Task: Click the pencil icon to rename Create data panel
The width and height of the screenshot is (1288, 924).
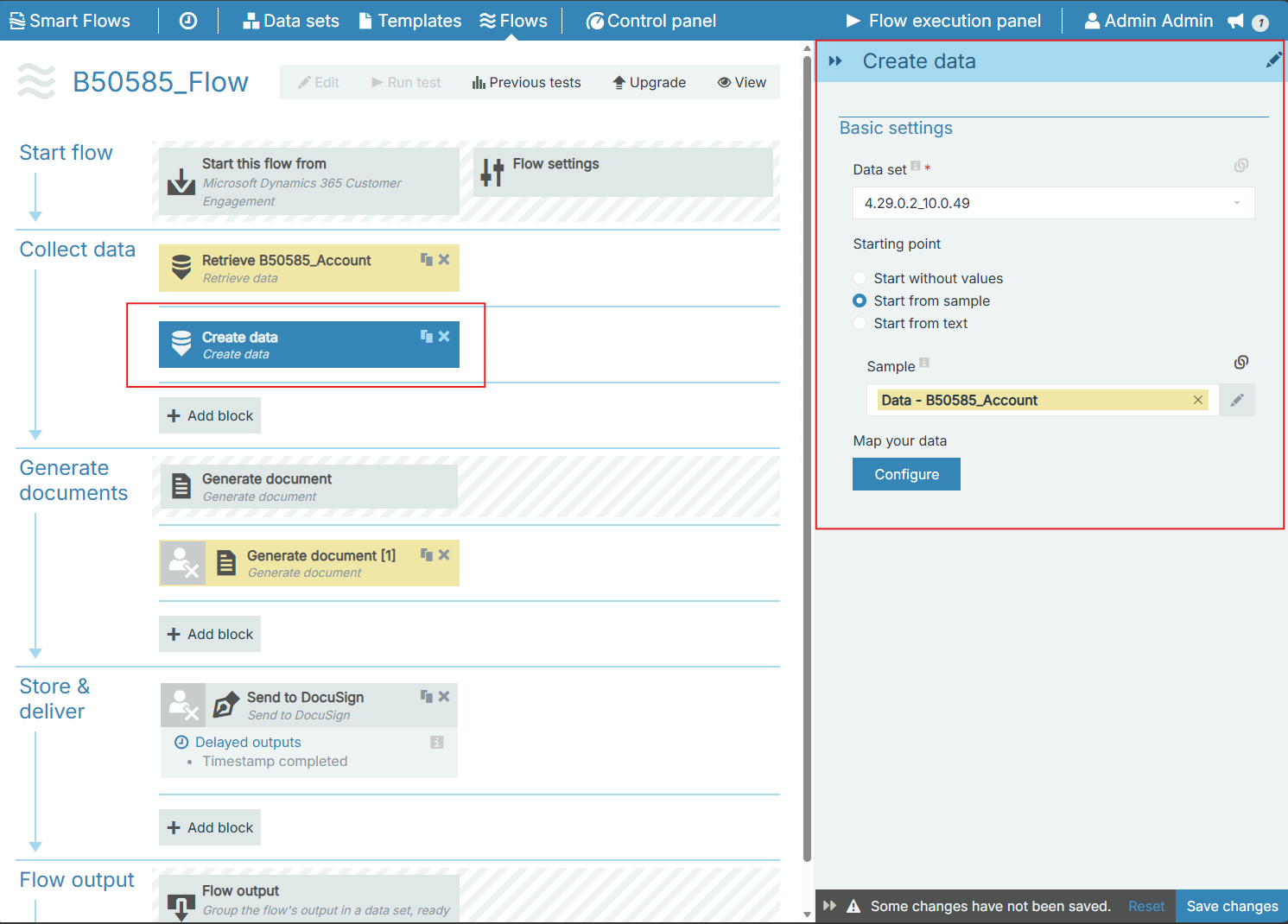Action: pyautogui.click(x=1273, y=60)
